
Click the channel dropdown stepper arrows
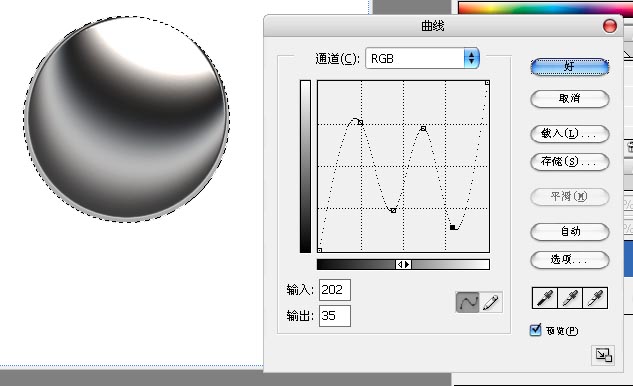(472, 59)
